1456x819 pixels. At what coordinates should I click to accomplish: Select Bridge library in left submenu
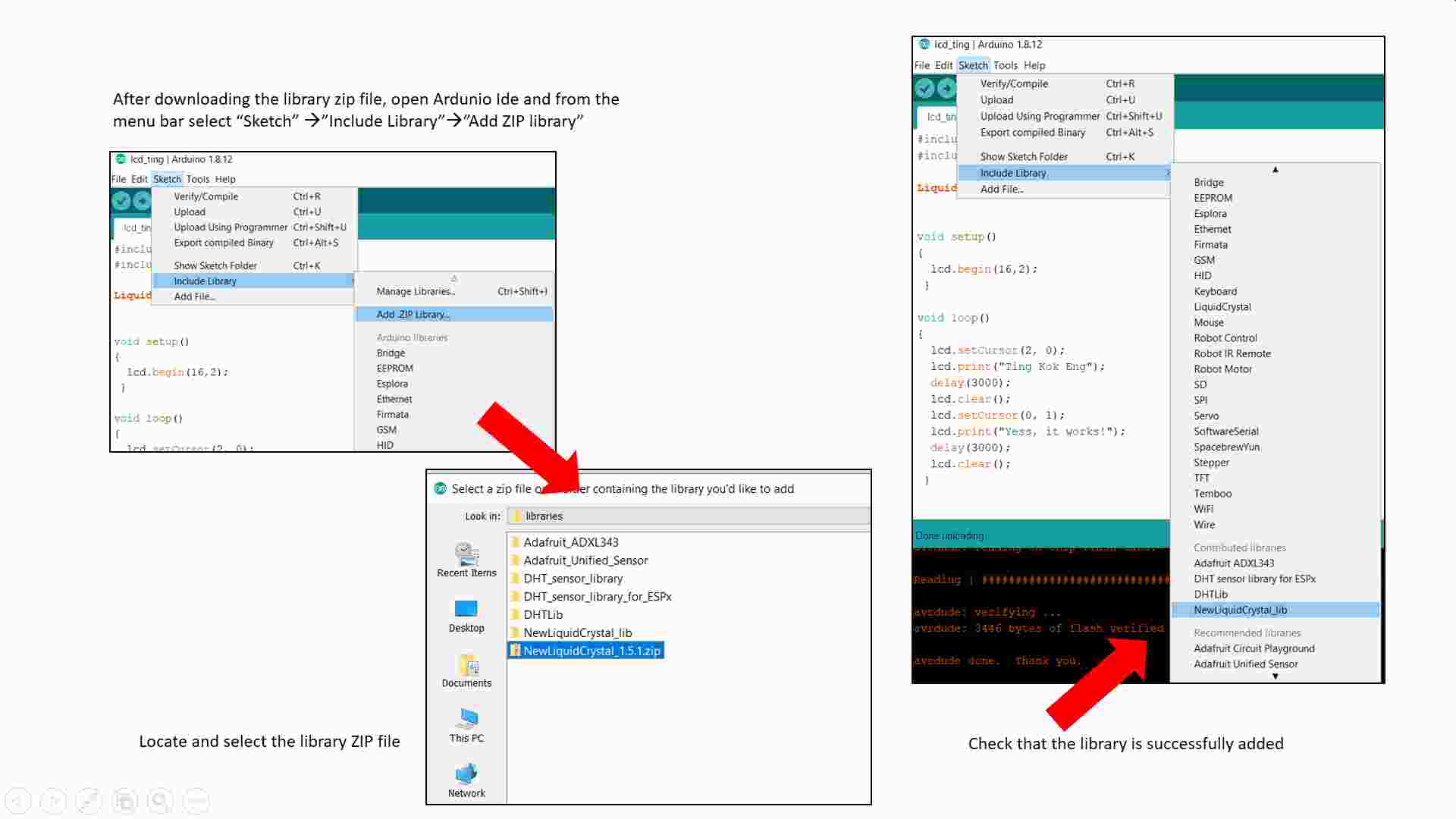click(454, 353)
